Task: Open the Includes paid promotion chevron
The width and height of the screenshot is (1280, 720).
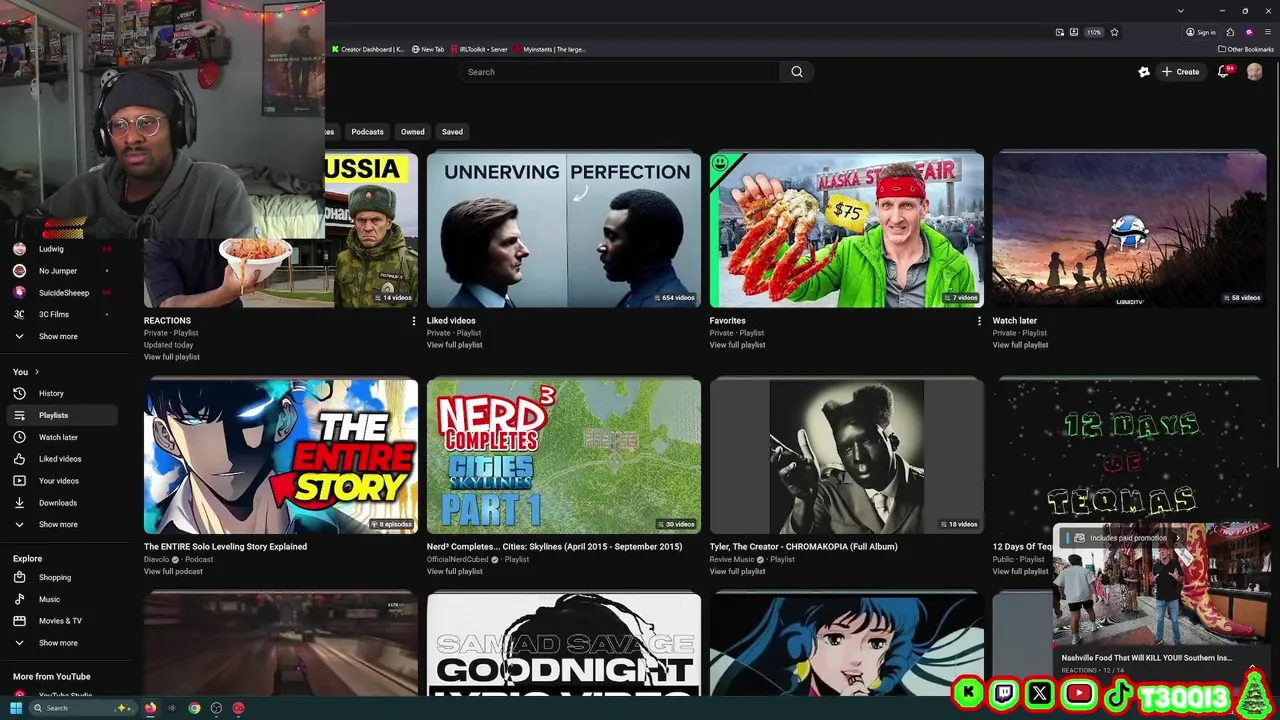Action: (1177, 538)
